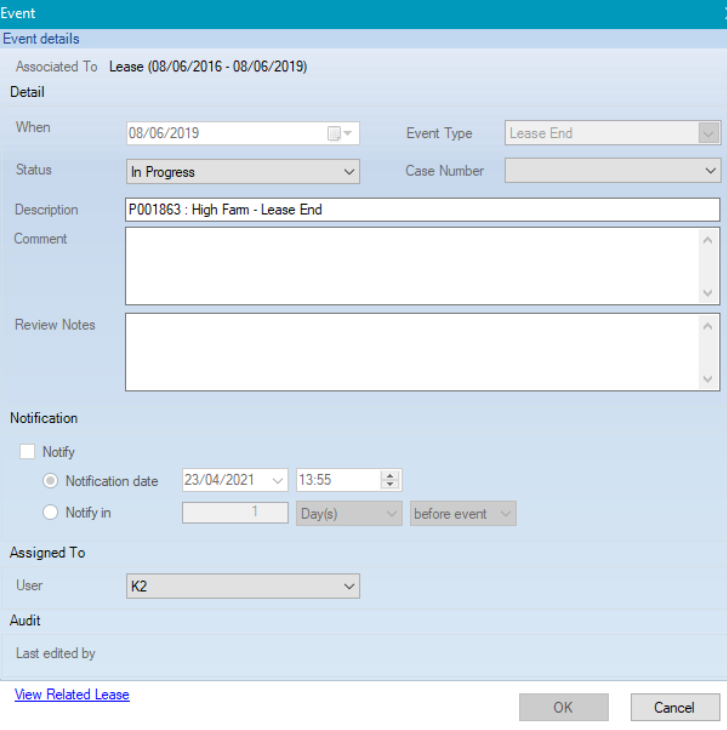The width and height of the screenshot is (727, 730).
Task: Click time spinner up arrow
Action: point(391,475)
